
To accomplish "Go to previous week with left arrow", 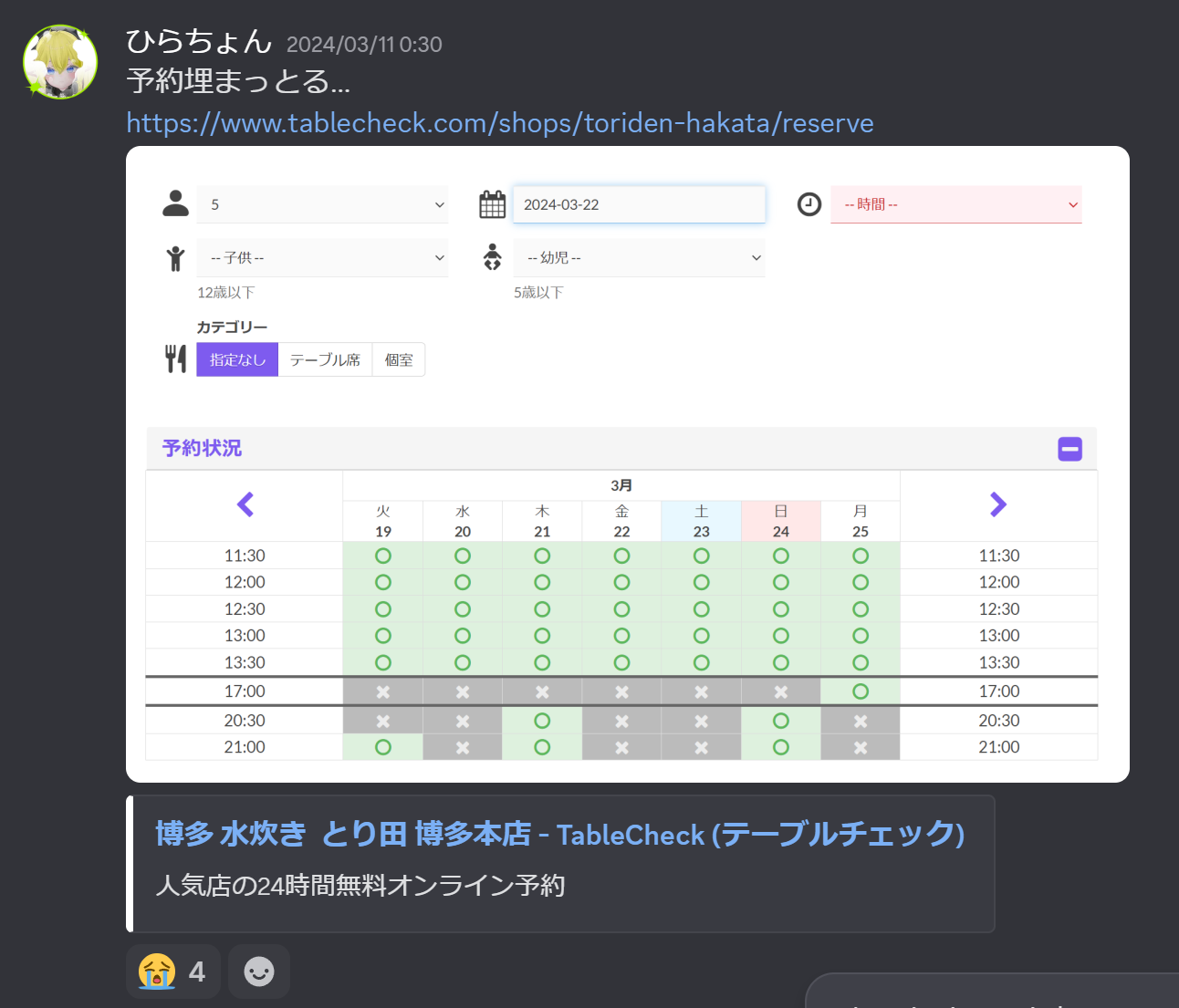I will [x=245, y=504].
